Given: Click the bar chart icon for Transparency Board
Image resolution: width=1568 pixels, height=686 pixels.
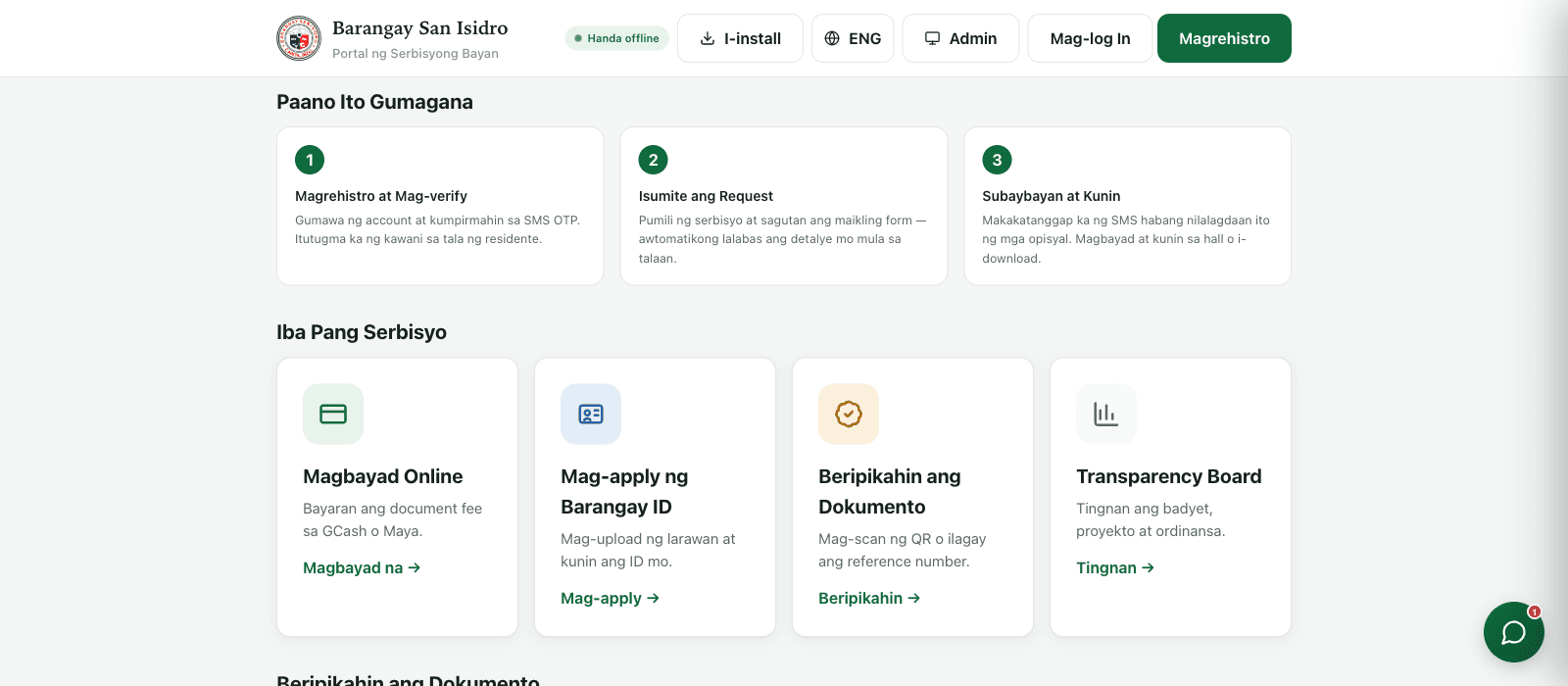Looking at the screenshot, I should [x=1106, y=414].
